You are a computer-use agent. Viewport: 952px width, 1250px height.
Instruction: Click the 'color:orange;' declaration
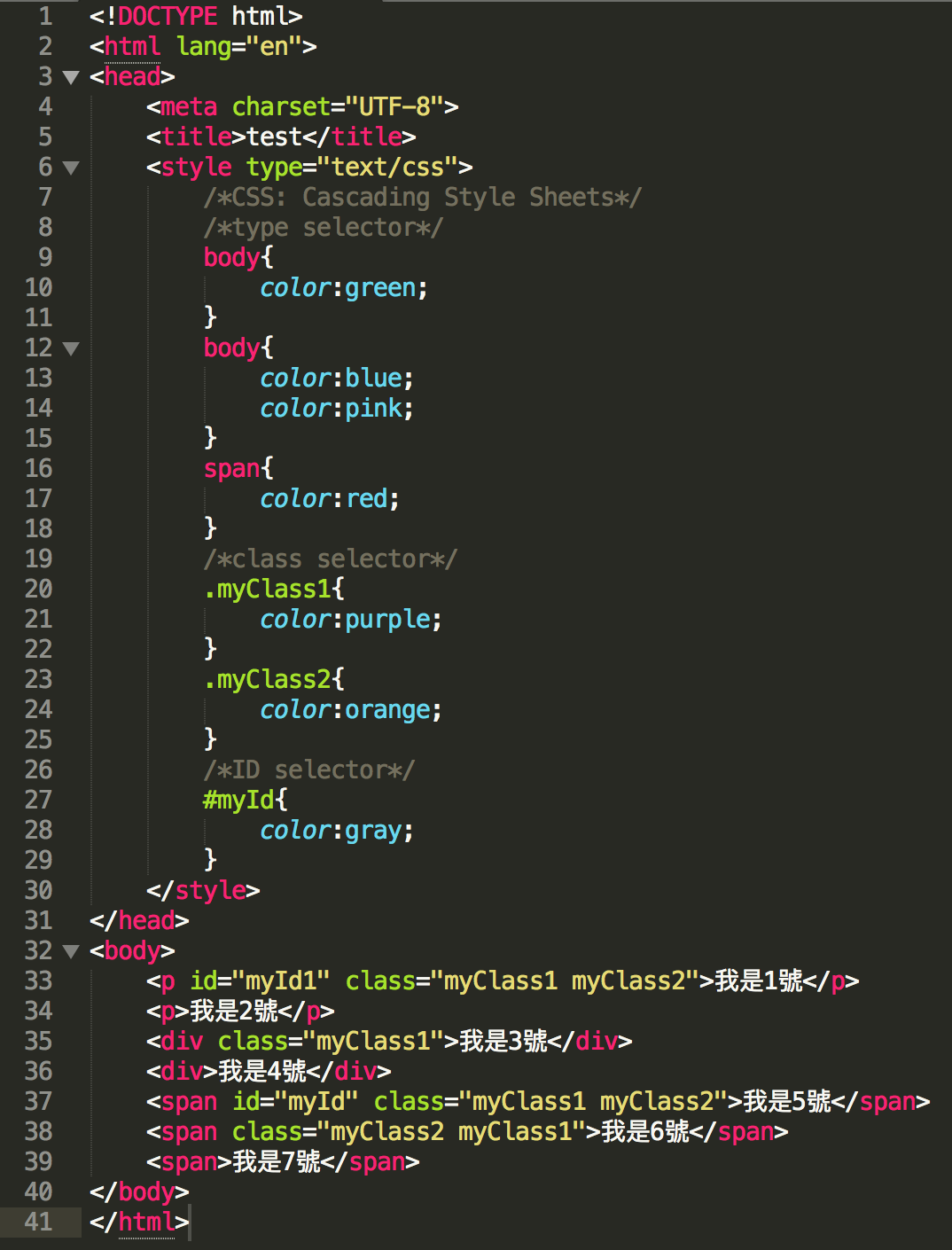tap(352, 709)
